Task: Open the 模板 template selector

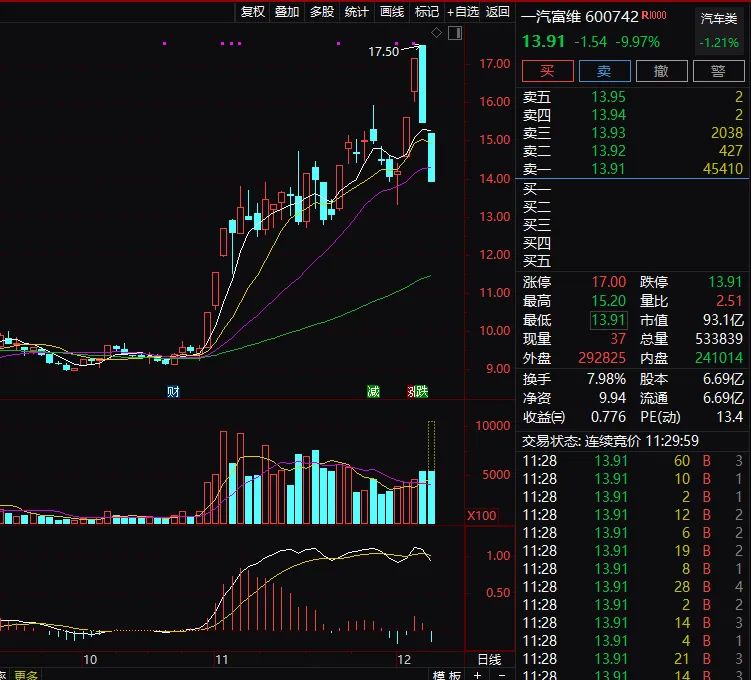Action: 446,675
